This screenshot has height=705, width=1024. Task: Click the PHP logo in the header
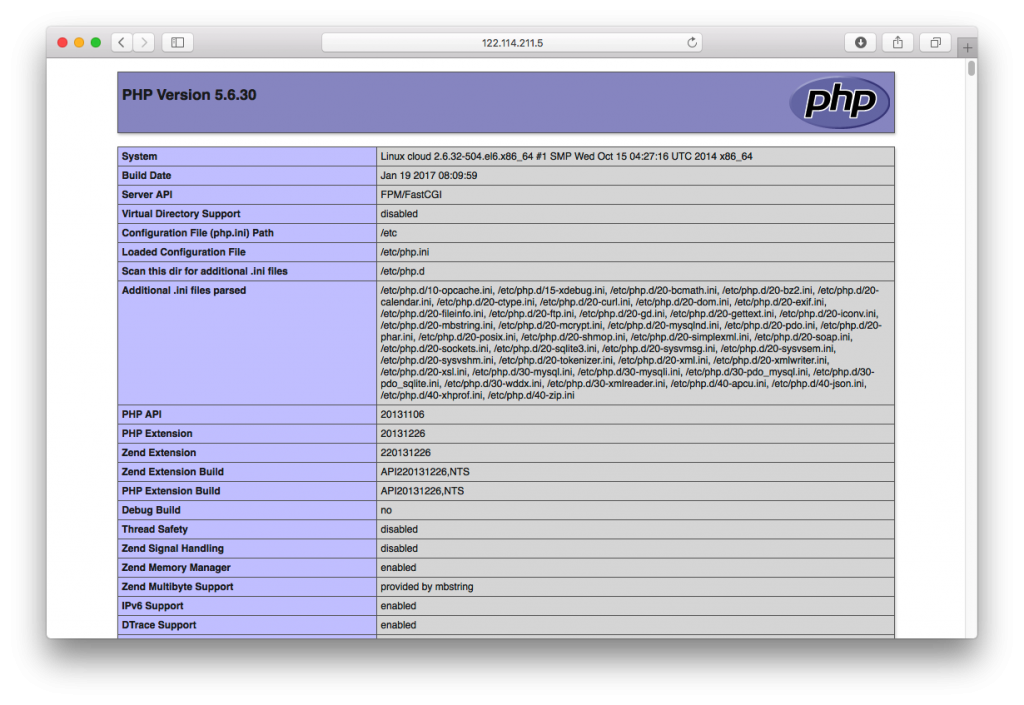coord(839,102)
